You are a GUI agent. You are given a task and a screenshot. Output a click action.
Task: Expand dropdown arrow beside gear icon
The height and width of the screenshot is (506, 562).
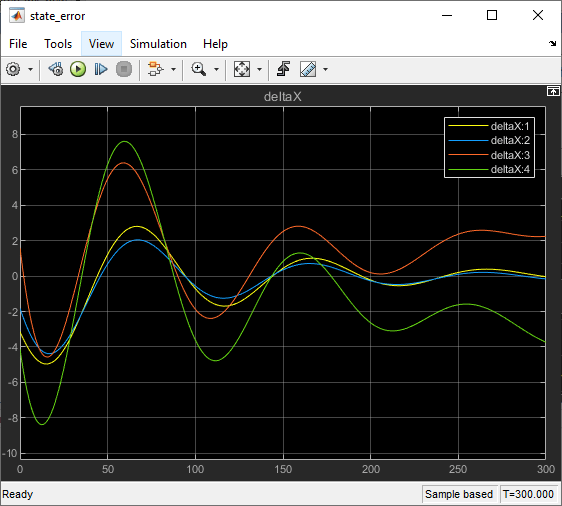pos(30,70)
